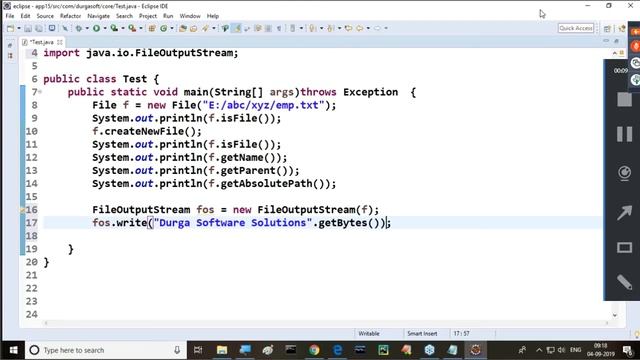Open the Refactor menu
This screenshot has height=360, width=640.
click(x=70, y=16)
